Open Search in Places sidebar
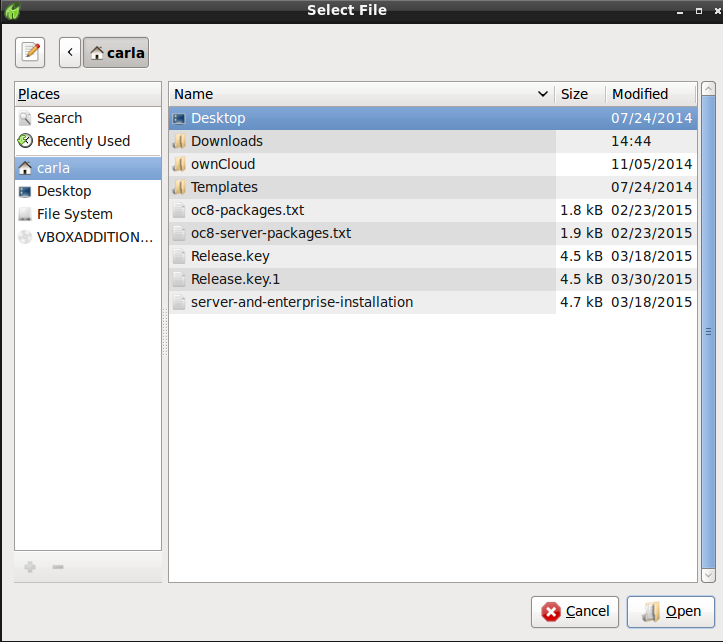Screen dimensions: 723x642 pyautogui.click(x=59, y=118)
